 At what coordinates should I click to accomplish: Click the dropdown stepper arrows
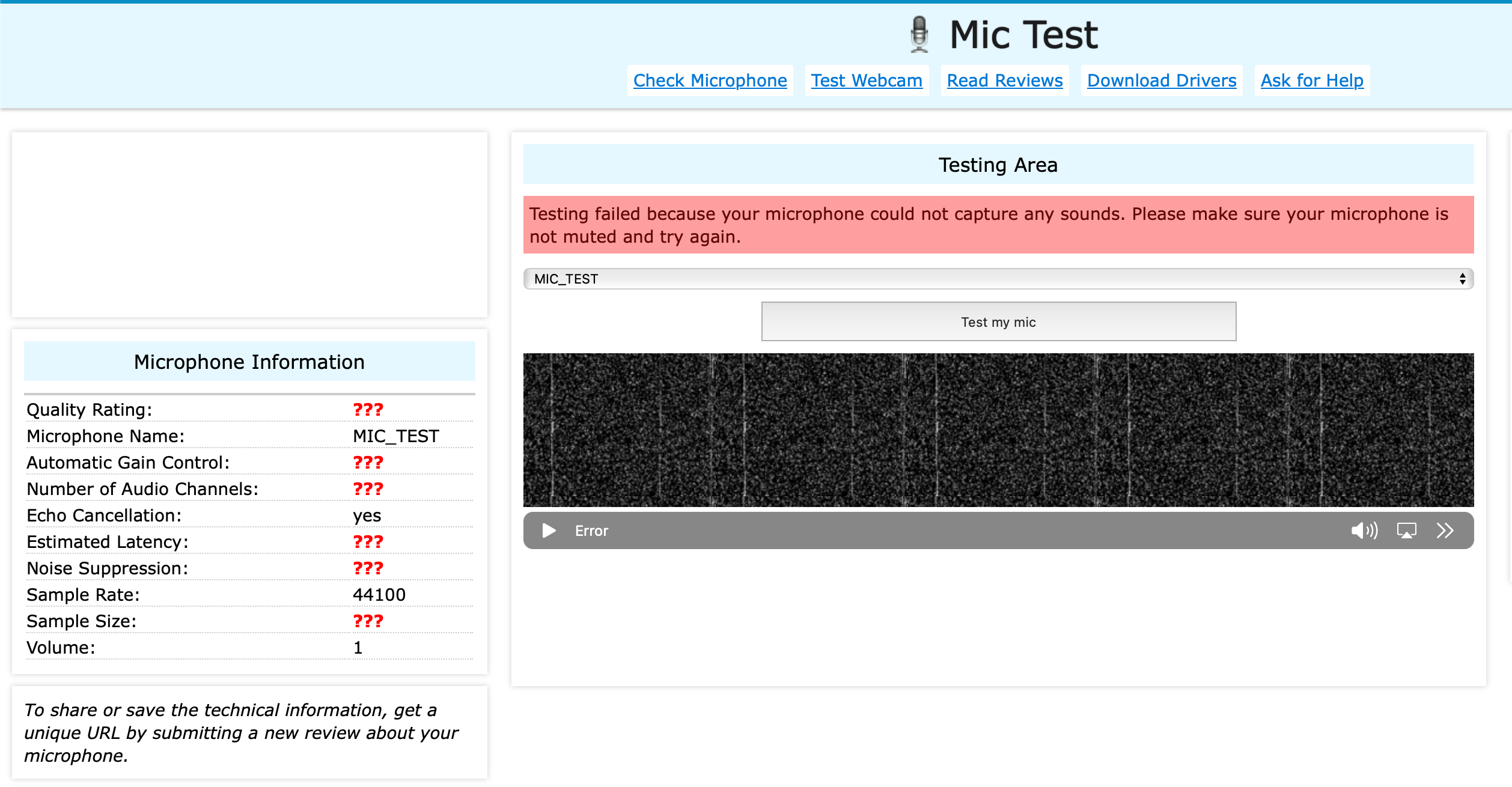pos(1462,279)
